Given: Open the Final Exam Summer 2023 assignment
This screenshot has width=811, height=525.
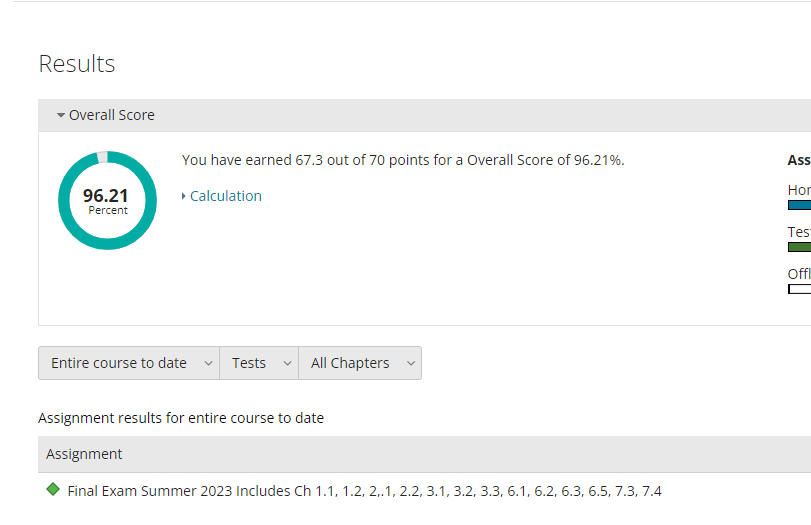Looking at the screenshot, I should coord(364,491).
